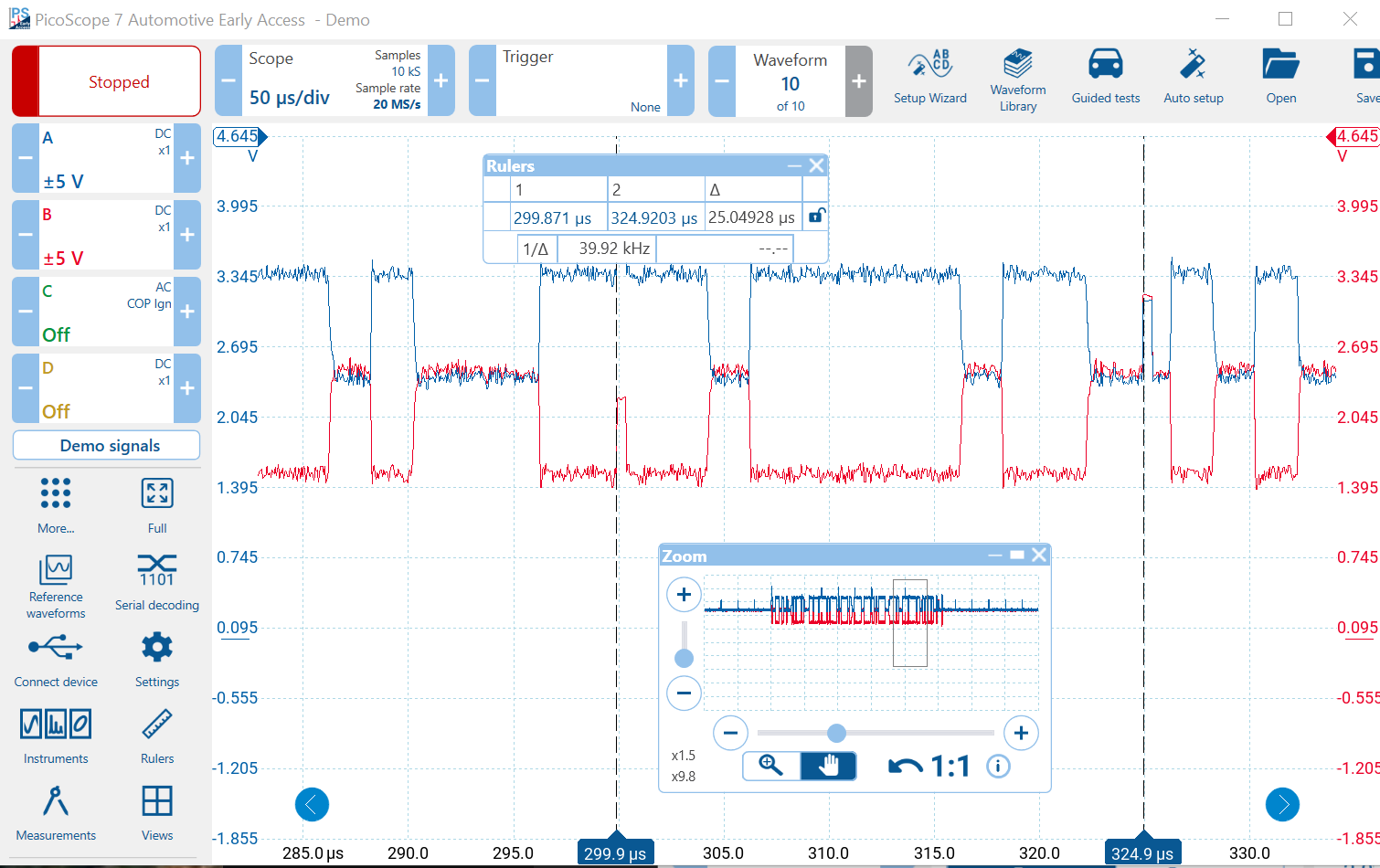Click the vertical zoom slider handle
1380x868 pixels.
[x=684, y=658]
